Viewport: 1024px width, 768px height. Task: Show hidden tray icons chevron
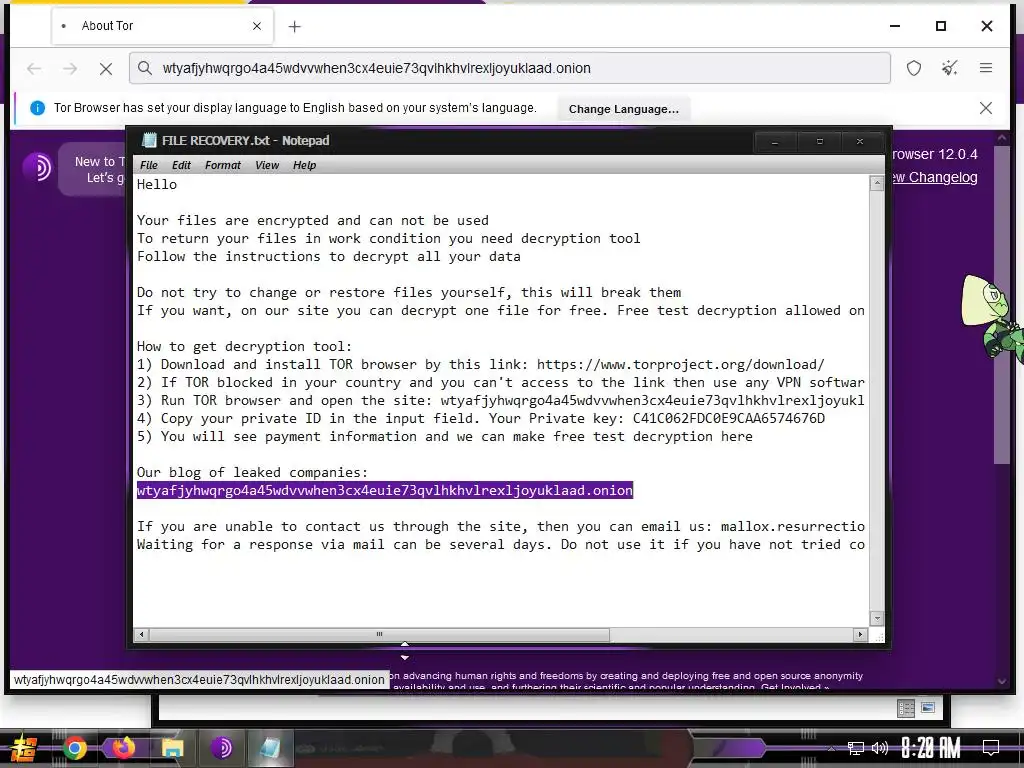pos(831,748)
